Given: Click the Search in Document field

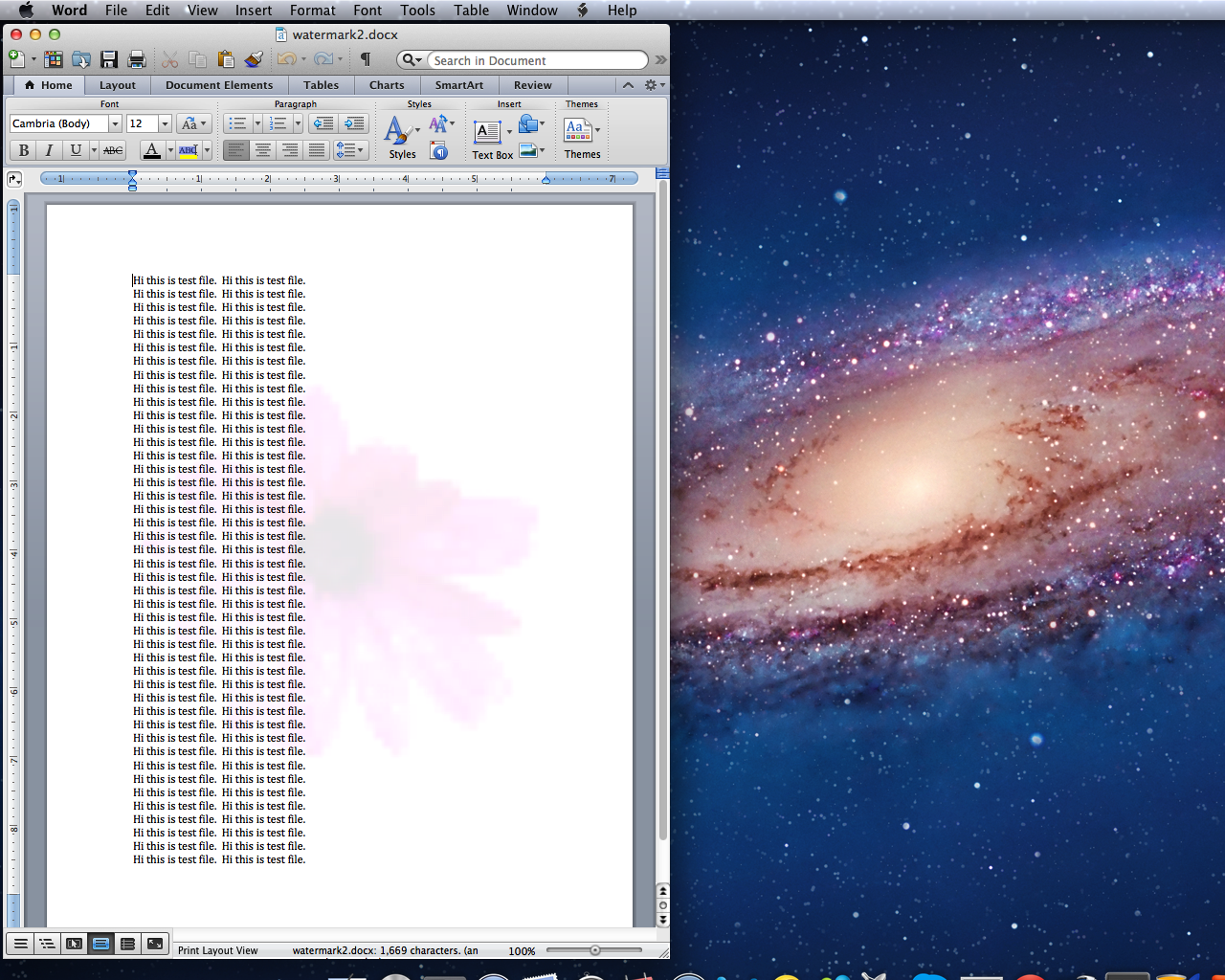Looking at the screenshot, I should pyautogui.click(x=536, y=60).
